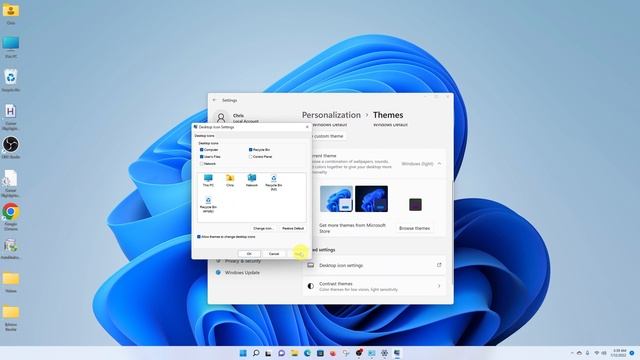Enable the Network checkbox

tap(201, 164)
